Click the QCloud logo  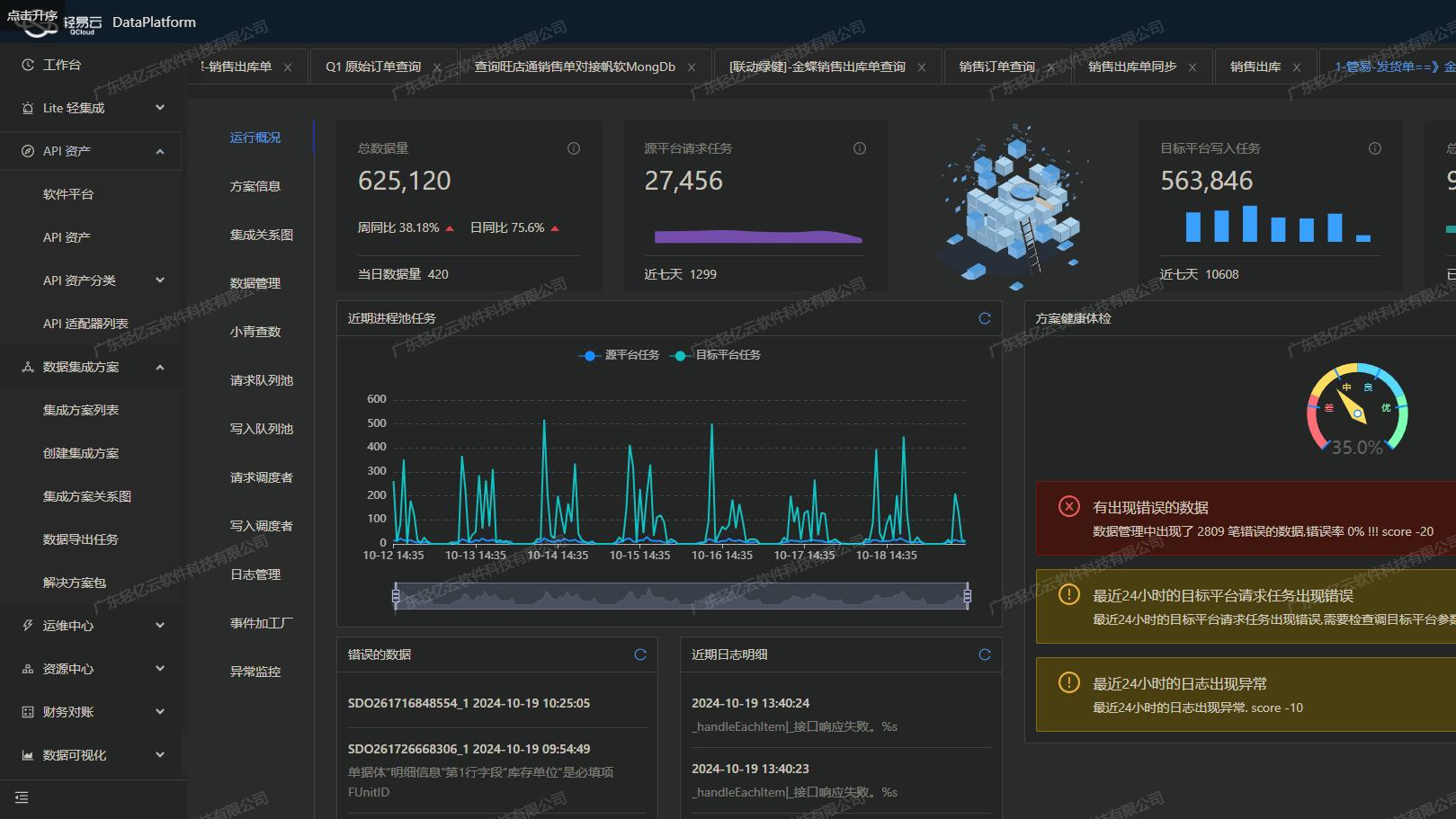(62, 24)
